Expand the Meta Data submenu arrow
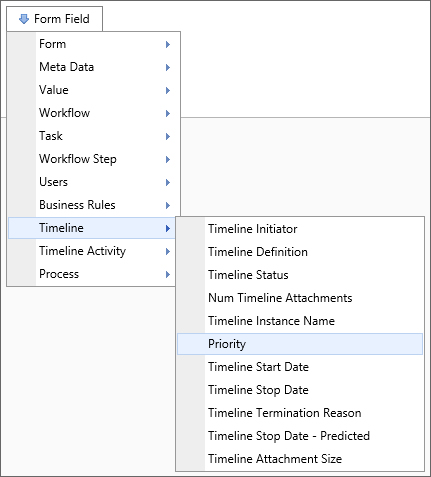 pyautogui.click(x=168, y=67)
